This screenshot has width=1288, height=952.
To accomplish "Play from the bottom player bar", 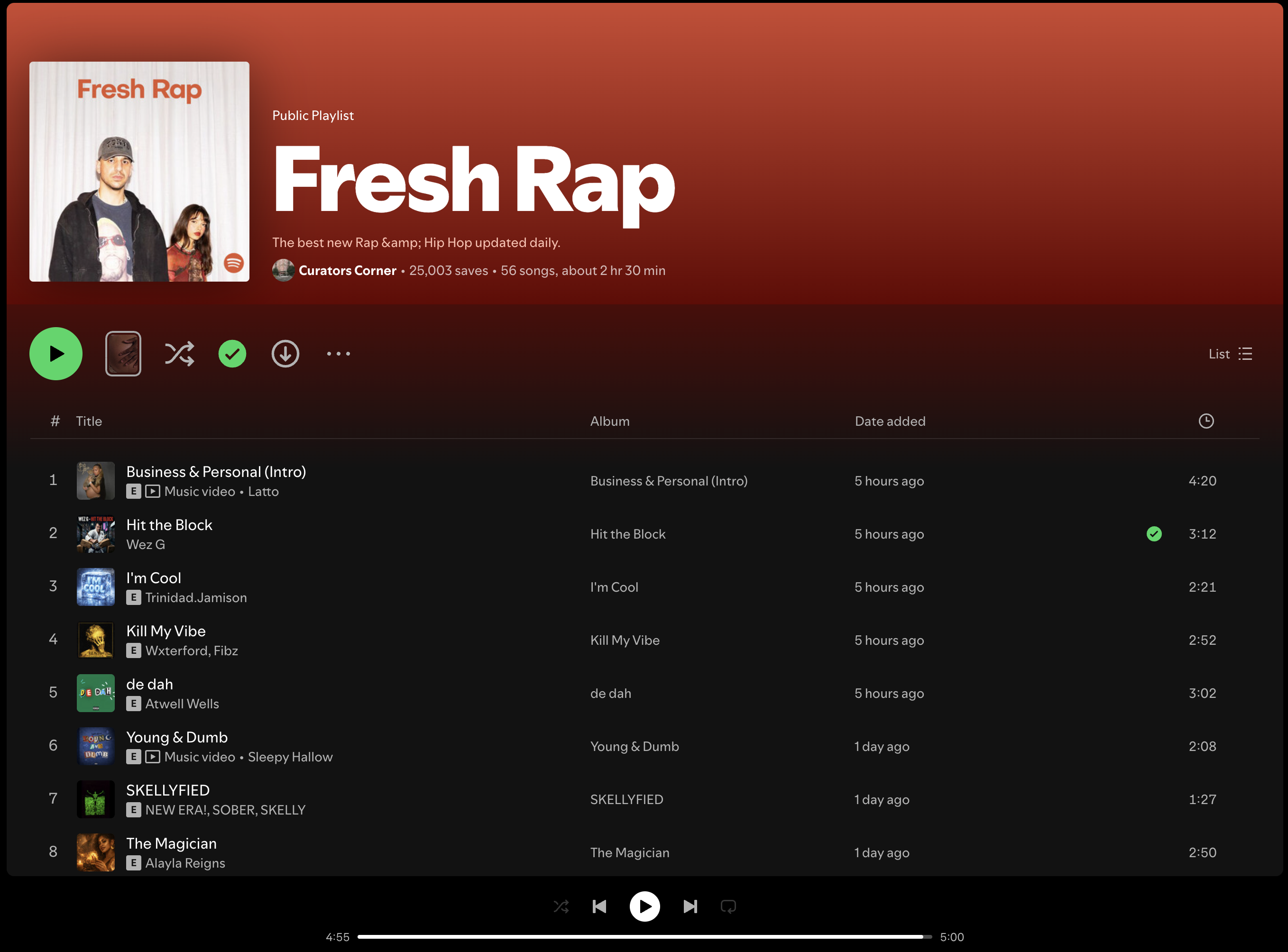I will tap(645, 906).
